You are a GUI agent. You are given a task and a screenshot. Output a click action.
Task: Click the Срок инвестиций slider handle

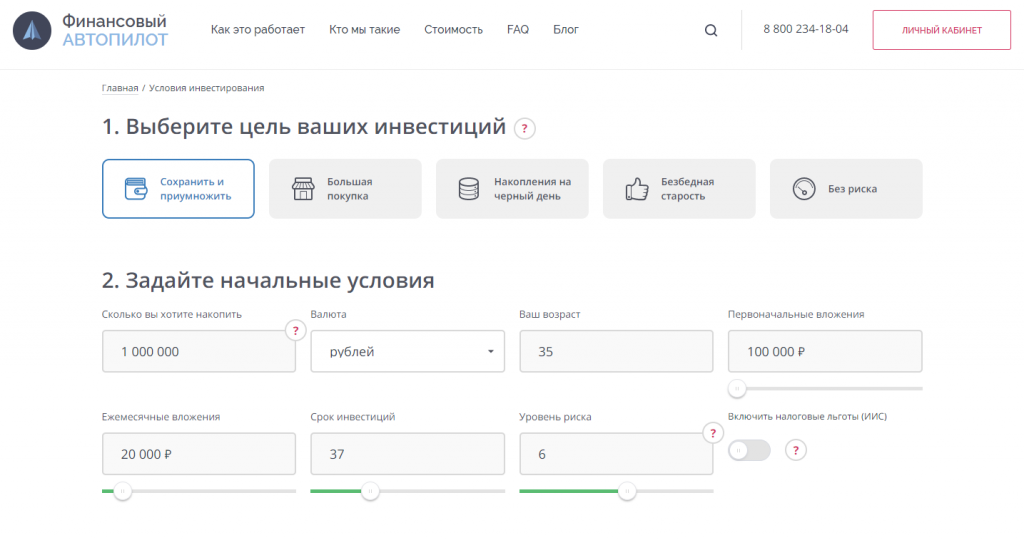tap(370, 491)
